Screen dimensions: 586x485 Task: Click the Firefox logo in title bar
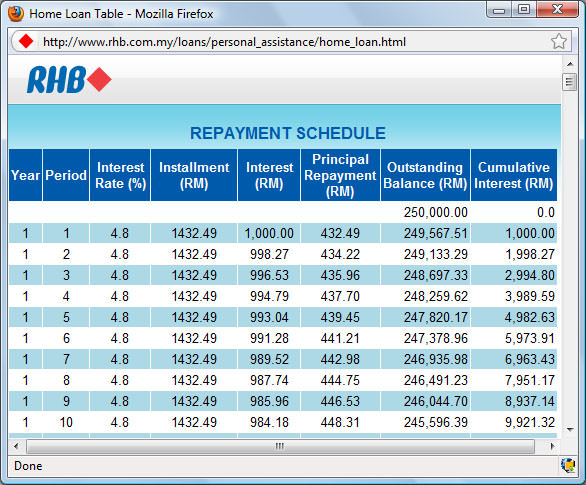pyautogui.click(x=16, y=14)
